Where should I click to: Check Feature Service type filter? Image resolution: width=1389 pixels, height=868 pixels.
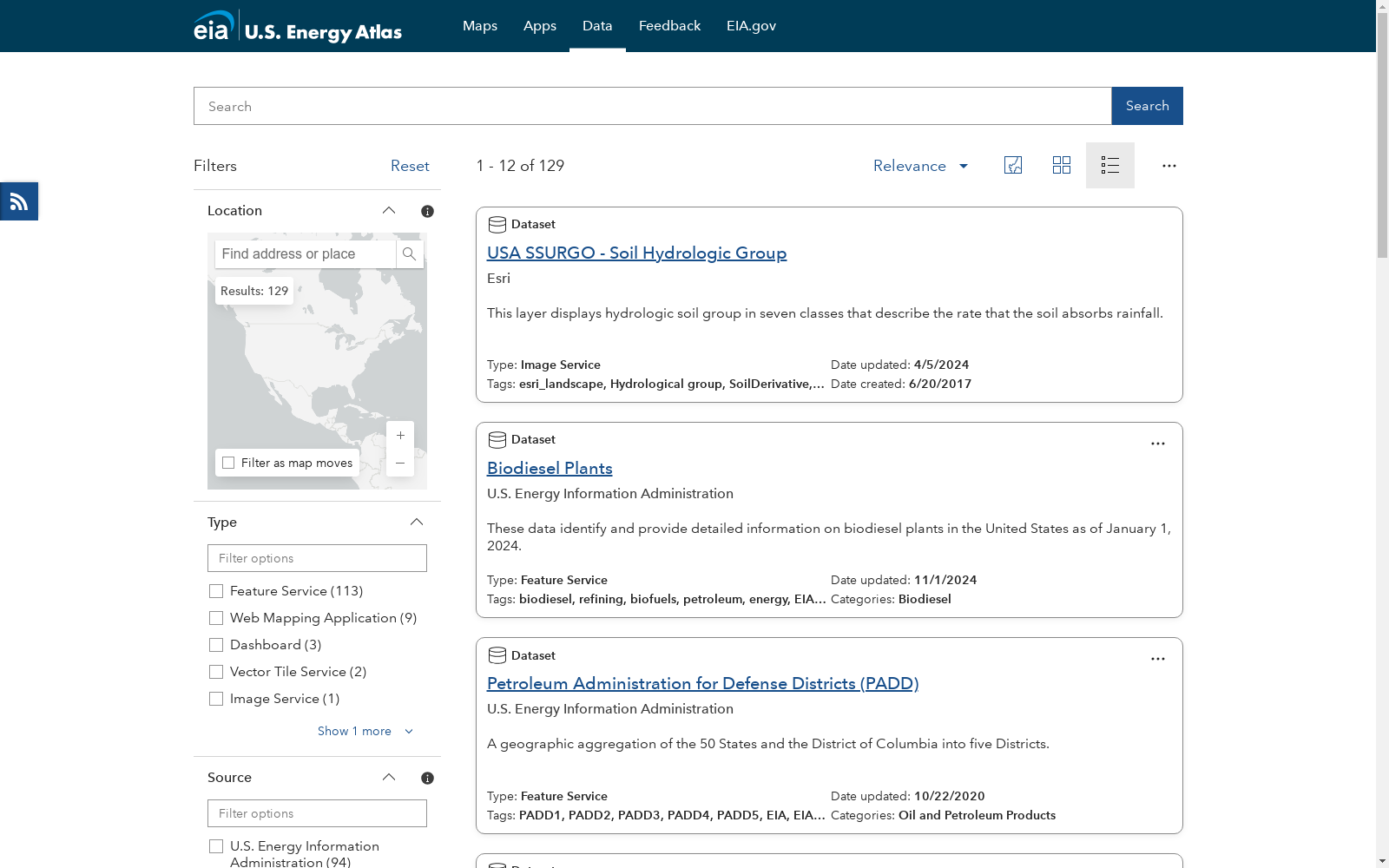pos(216,591)
